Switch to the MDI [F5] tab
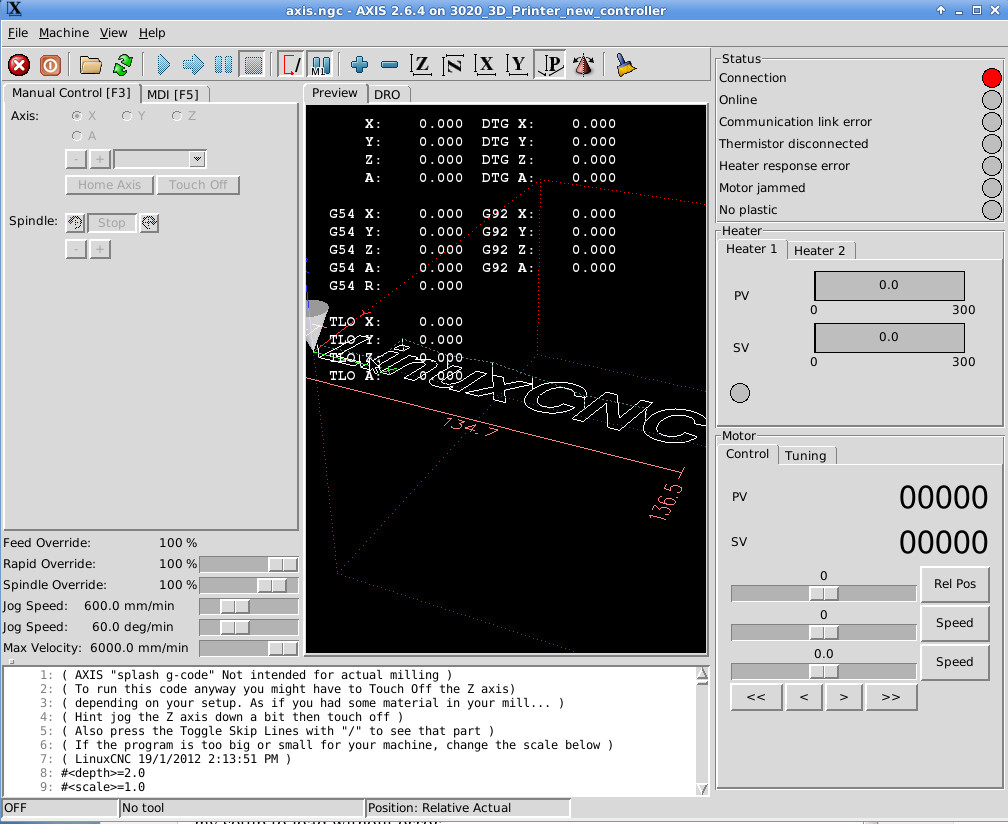Viewport: 1008px width, 824px height. (172, 94)
